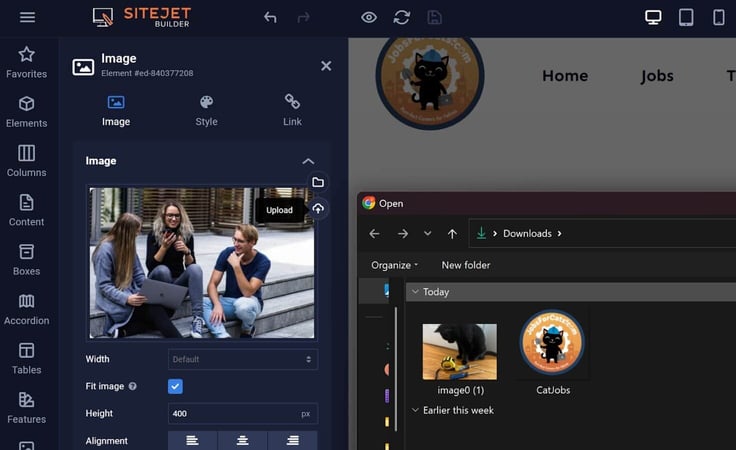Expand the chevron after Downloads path
Viewport: 736px width, 450px height.
click(x=560, y=234)
